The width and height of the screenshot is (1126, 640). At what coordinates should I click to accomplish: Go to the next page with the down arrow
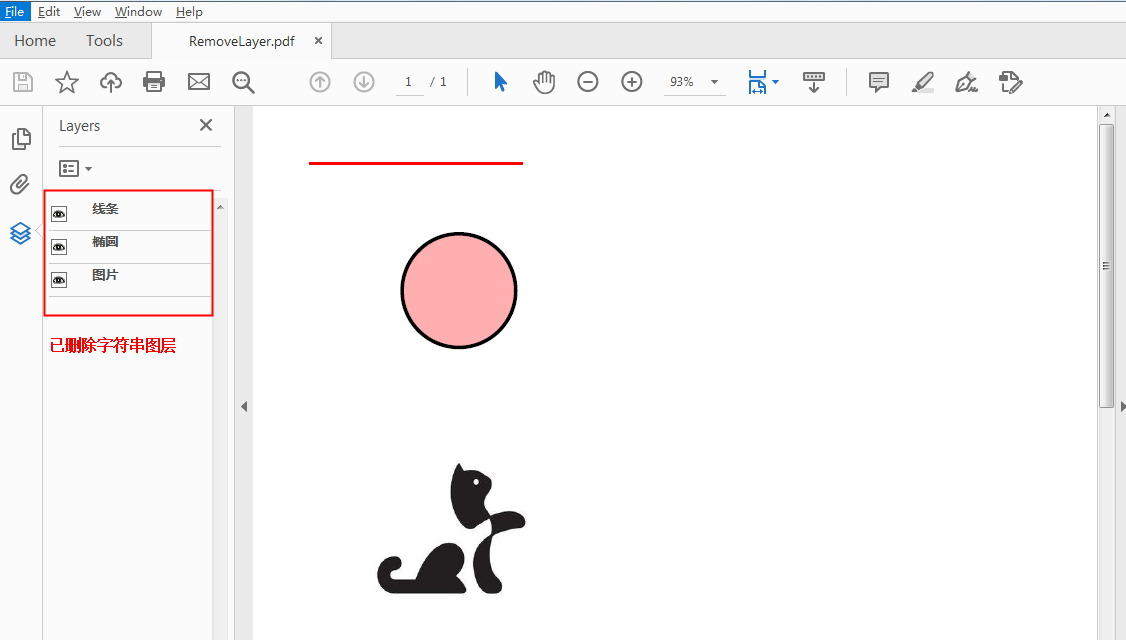(364, 82)
